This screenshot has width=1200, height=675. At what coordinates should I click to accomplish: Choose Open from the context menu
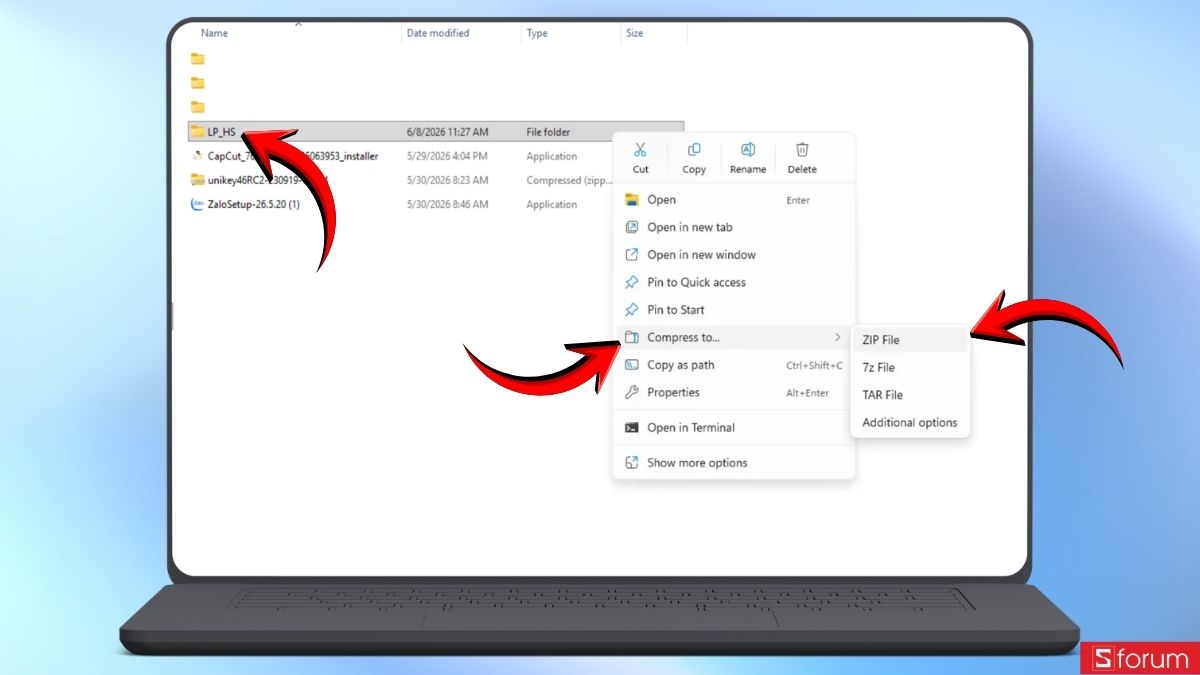tap(733, 200)
